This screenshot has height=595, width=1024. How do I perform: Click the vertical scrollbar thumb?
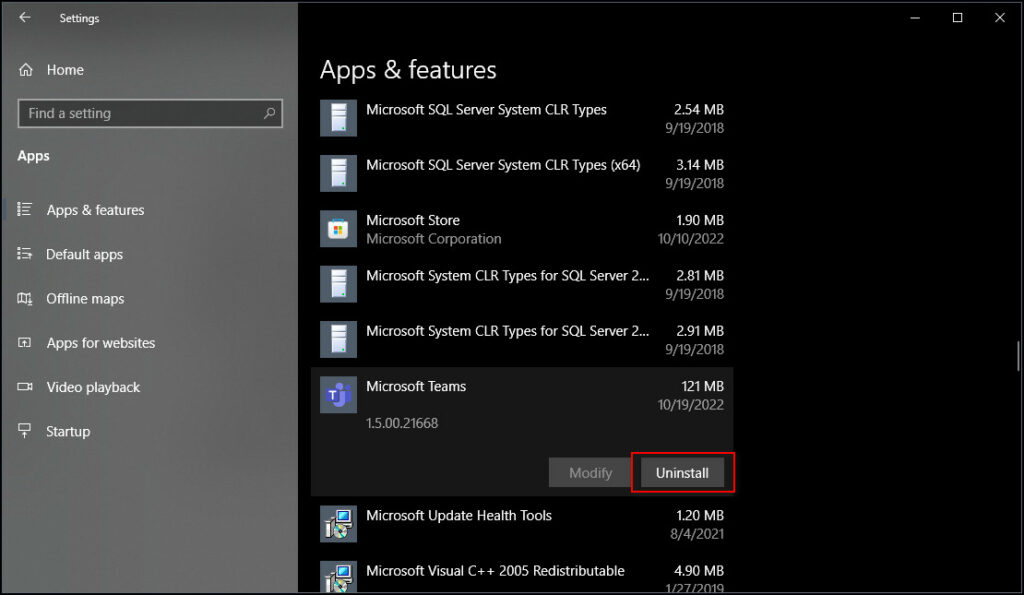[1018, 356]
